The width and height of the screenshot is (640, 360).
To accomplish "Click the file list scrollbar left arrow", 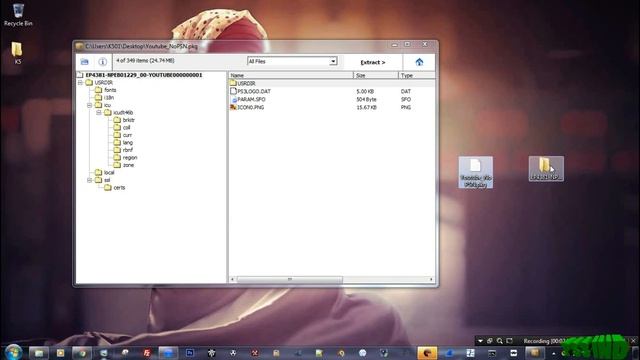I will tap(232, 280).
